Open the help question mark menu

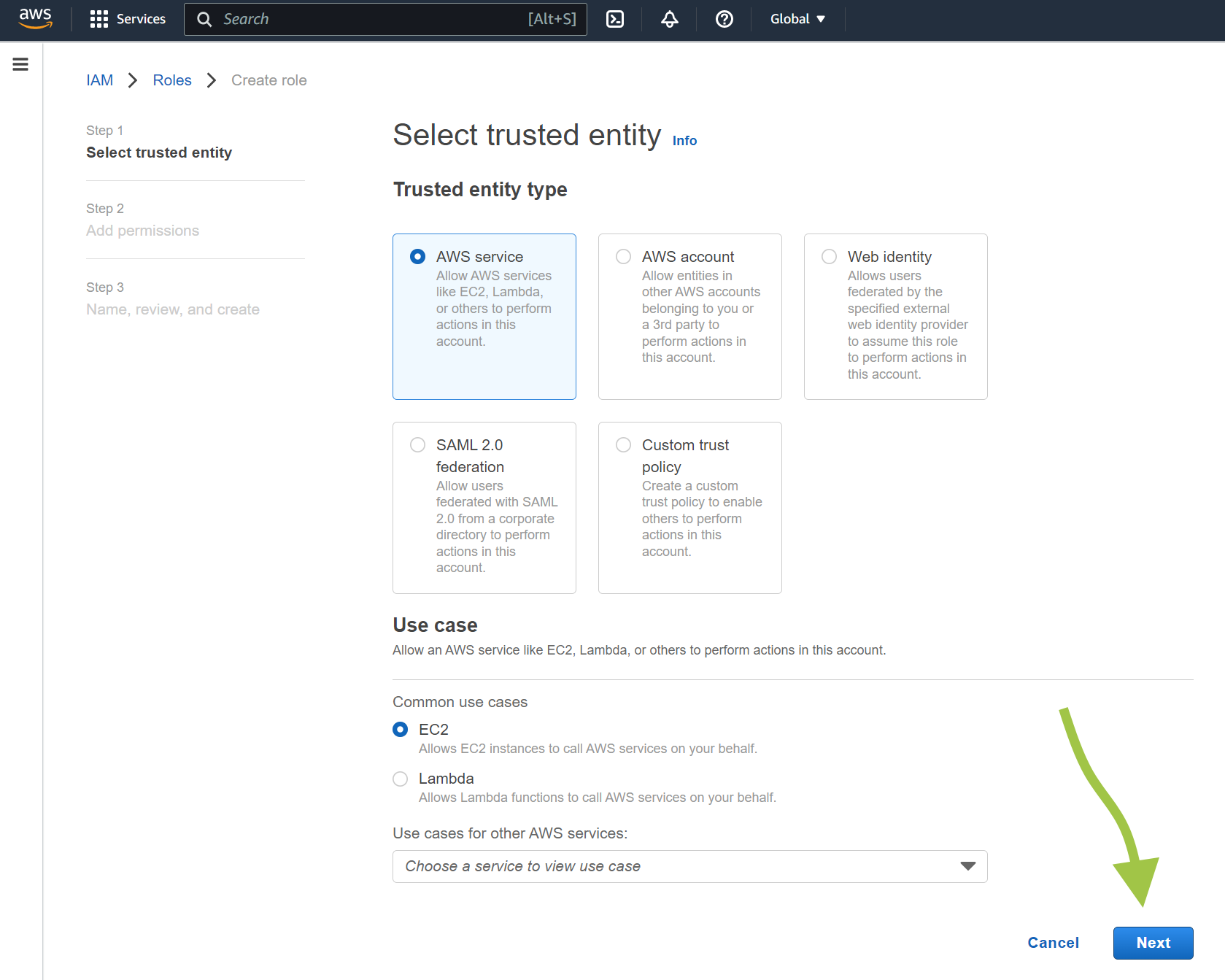[x=724, y=19]
